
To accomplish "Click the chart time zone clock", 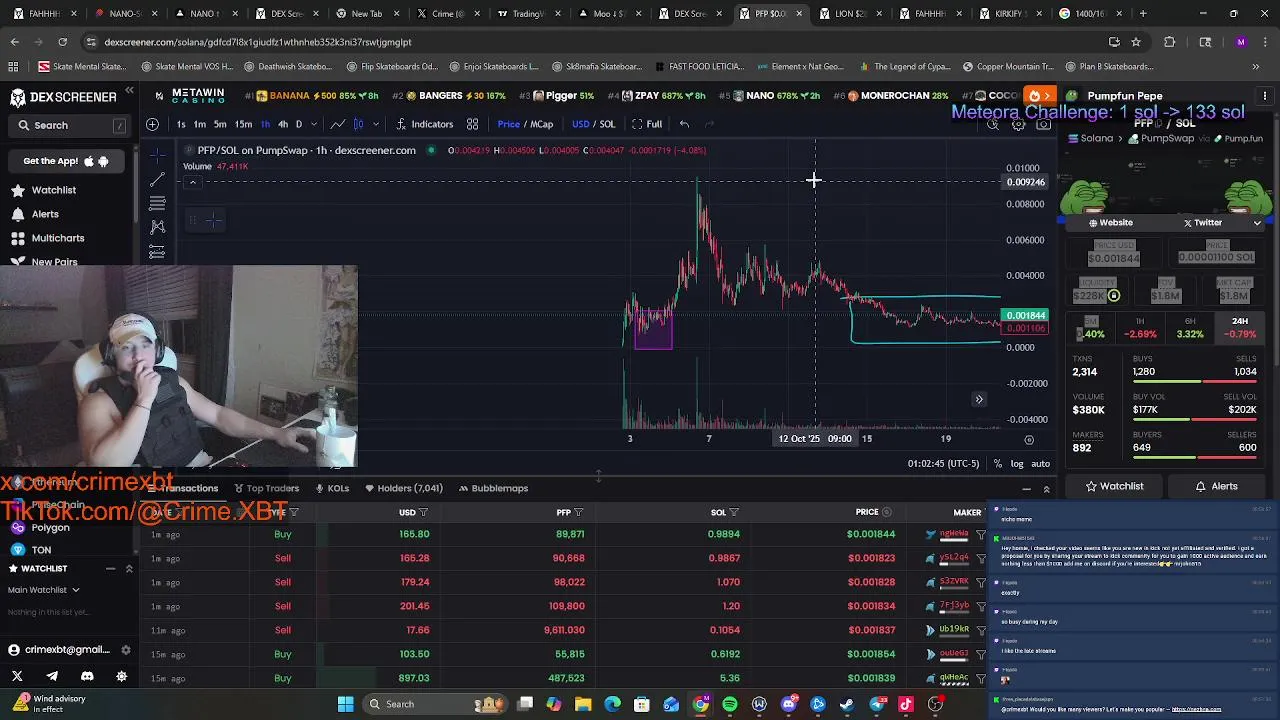I will click(944, 464).
